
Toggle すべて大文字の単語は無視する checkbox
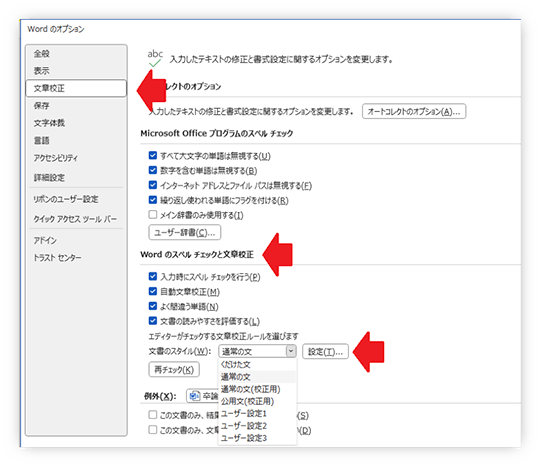coord(153,156)
